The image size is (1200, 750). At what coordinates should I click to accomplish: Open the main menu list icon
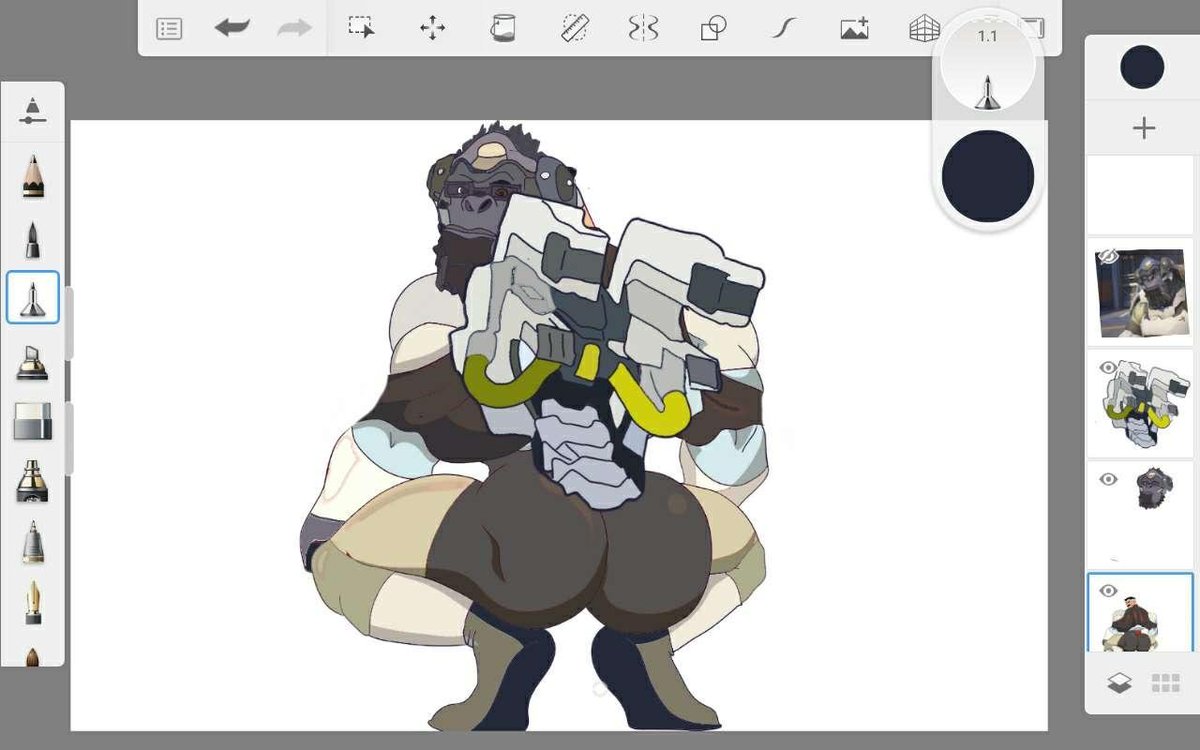[169, 28]
